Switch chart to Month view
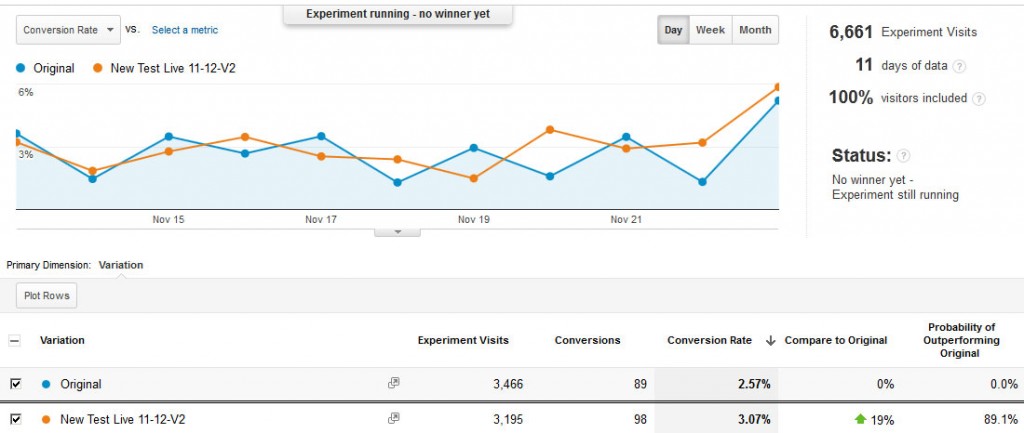This screenshot has width=1024, height=433. pos(755,30)
